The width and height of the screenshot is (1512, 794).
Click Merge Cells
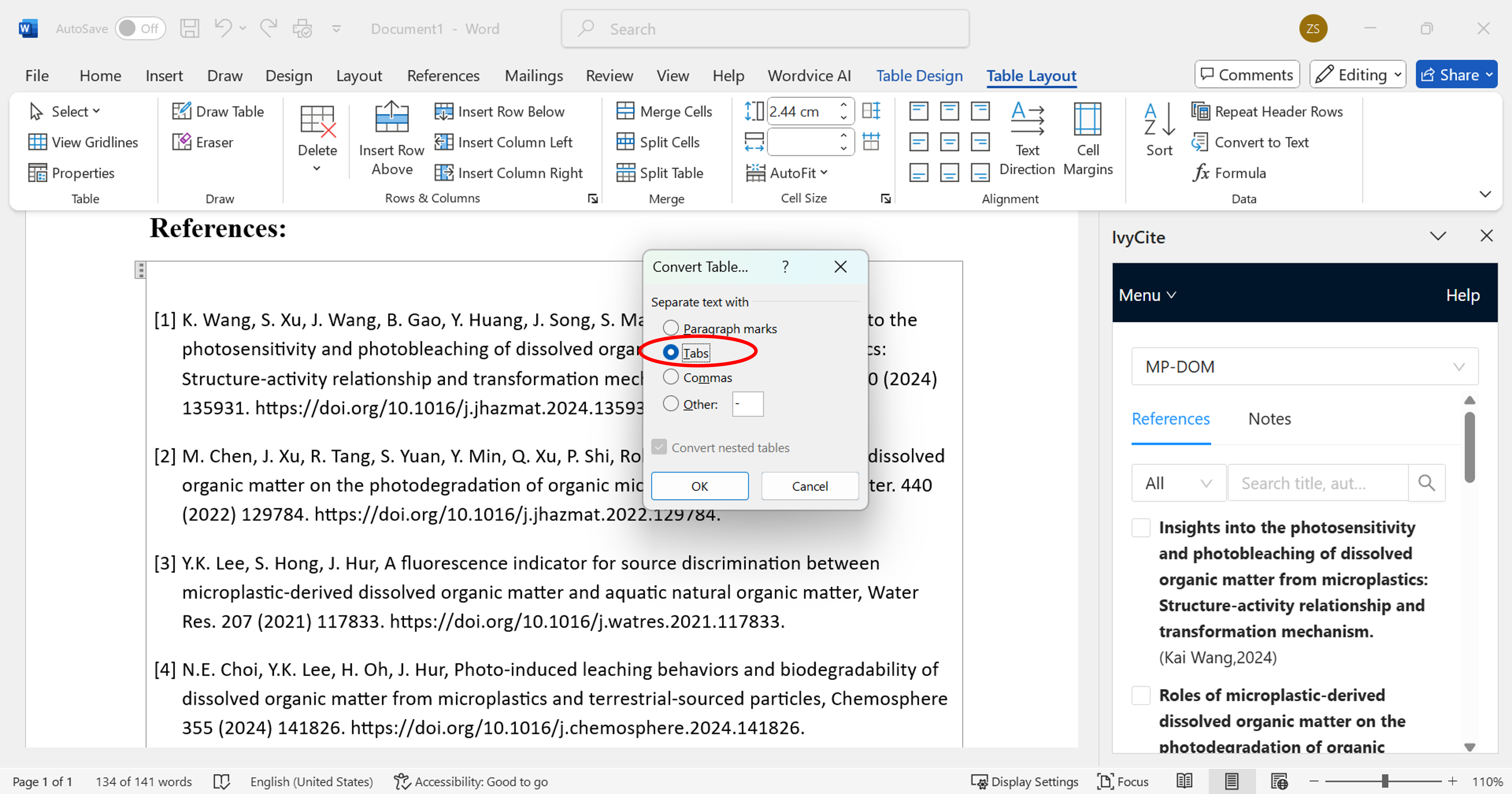pos(664,111)
